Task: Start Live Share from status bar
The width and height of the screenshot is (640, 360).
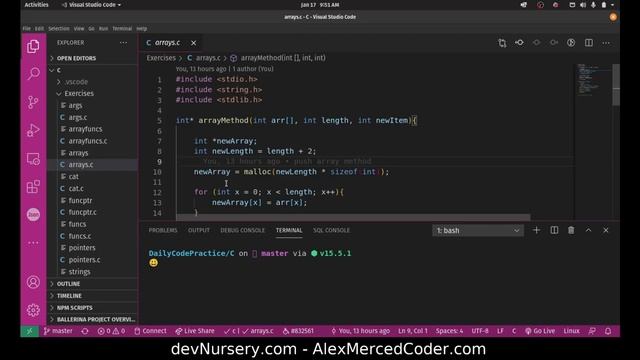Action: click(x=195, y=331)
